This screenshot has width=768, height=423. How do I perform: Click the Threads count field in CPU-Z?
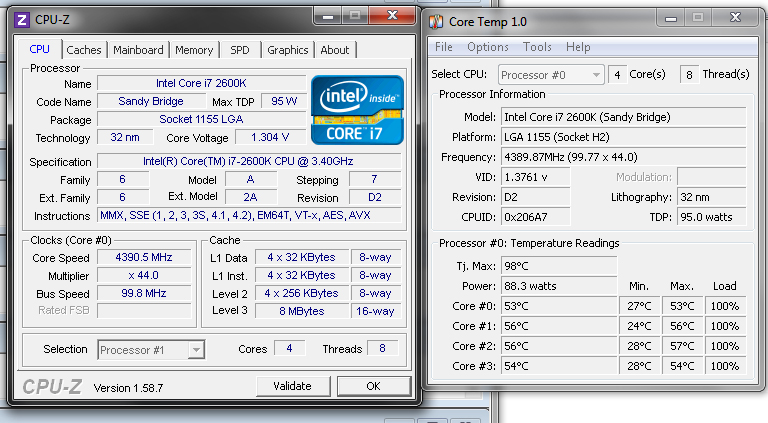tap(383, 349)
